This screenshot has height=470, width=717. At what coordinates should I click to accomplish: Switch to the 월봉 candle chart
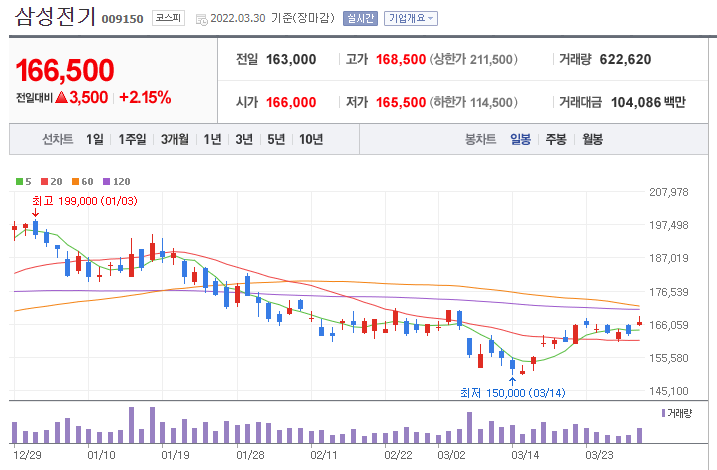592,139
